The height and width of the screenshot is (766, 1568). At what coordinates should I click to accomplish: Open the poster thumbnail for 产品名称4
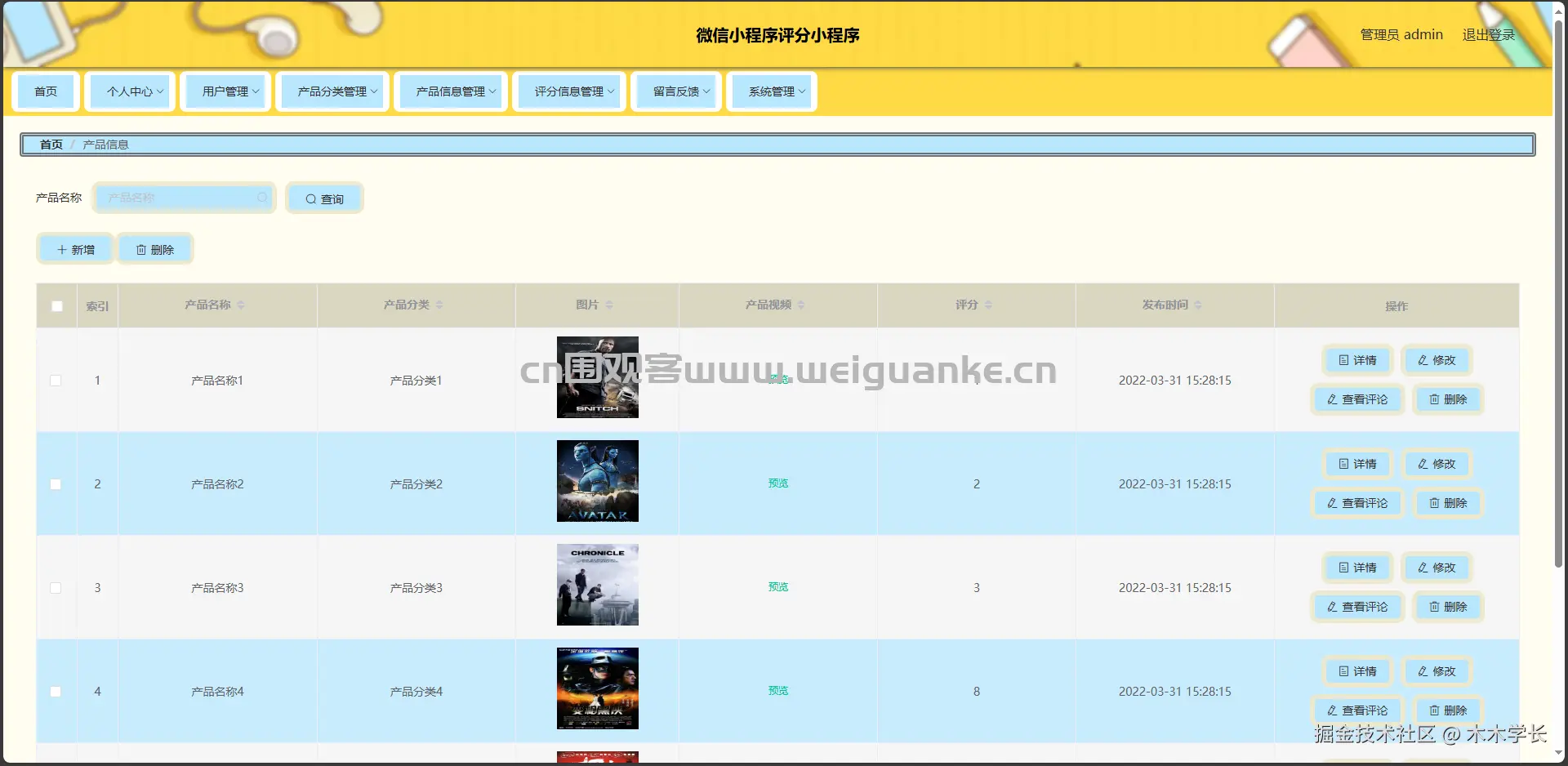[598, 688]
